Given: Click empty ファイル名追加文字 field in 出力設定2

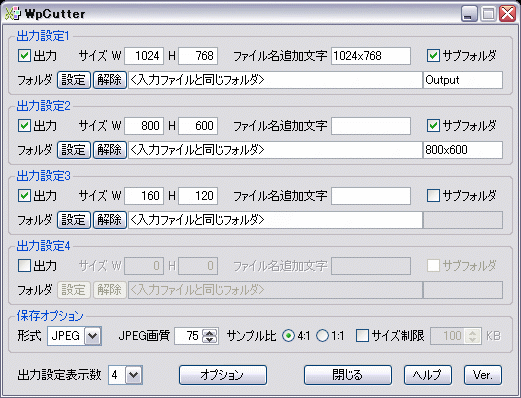Looking at the screenshot, I should coord(371,126).
